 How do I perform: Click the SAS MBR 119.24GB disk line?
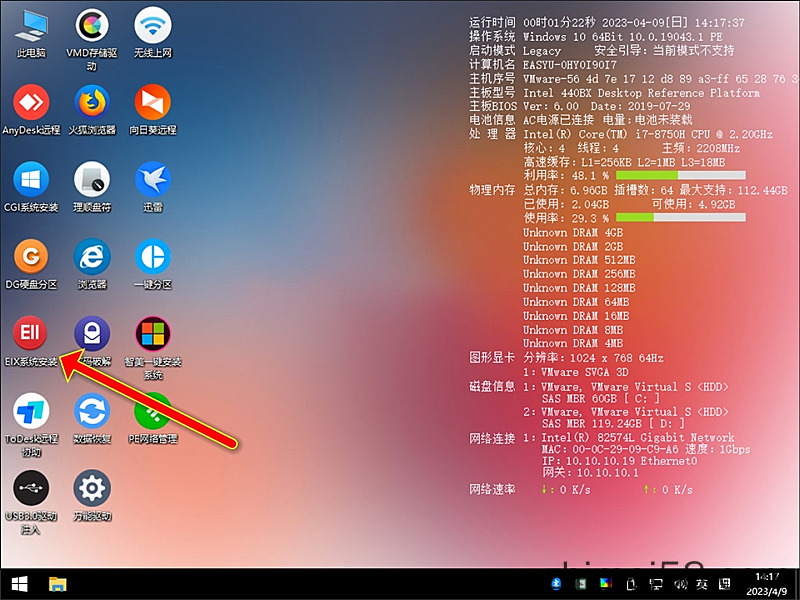(613, 423)
